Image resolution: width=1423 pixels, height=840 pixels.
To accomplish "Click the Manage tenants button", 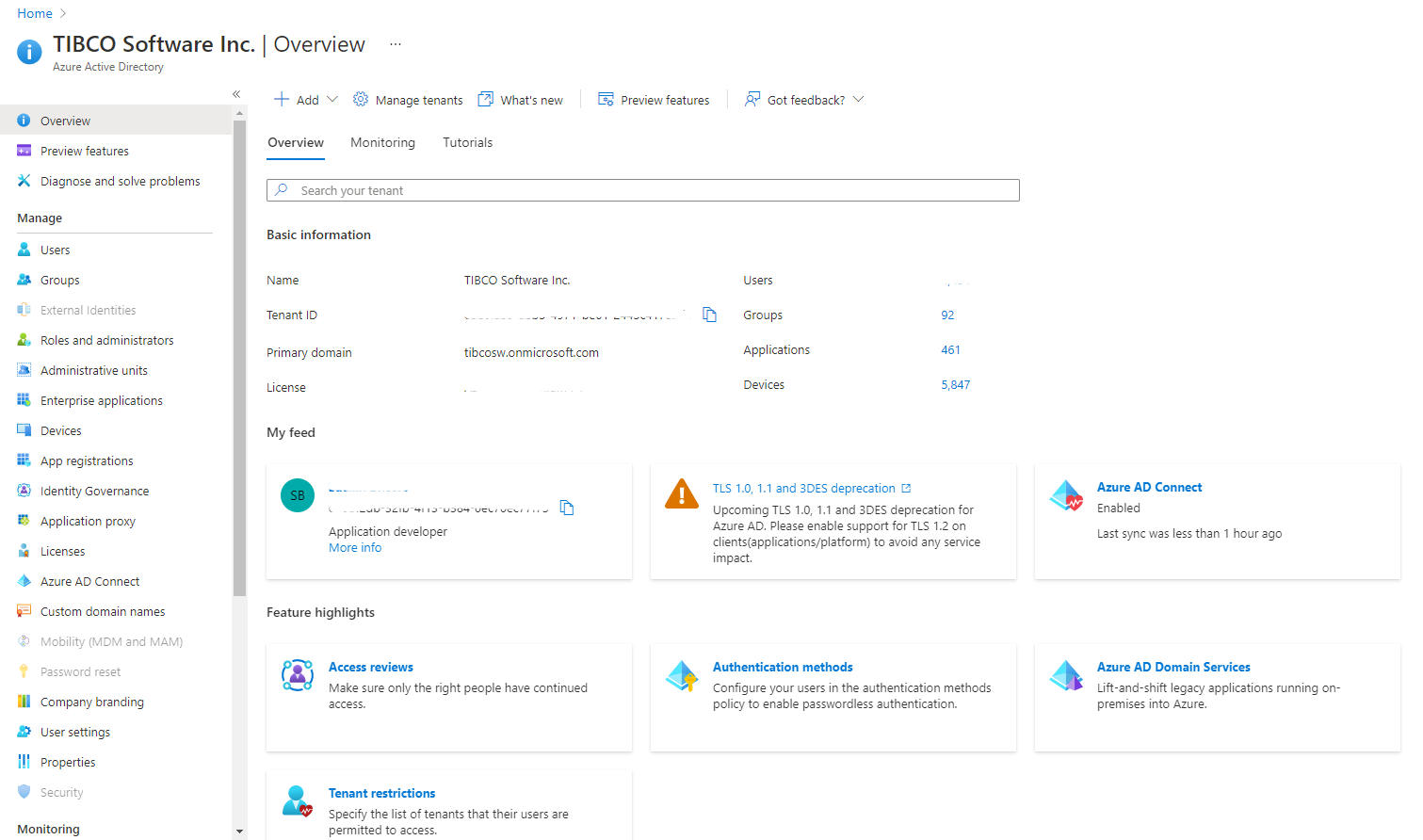I will pyautogui.click(x=408, y=100).
